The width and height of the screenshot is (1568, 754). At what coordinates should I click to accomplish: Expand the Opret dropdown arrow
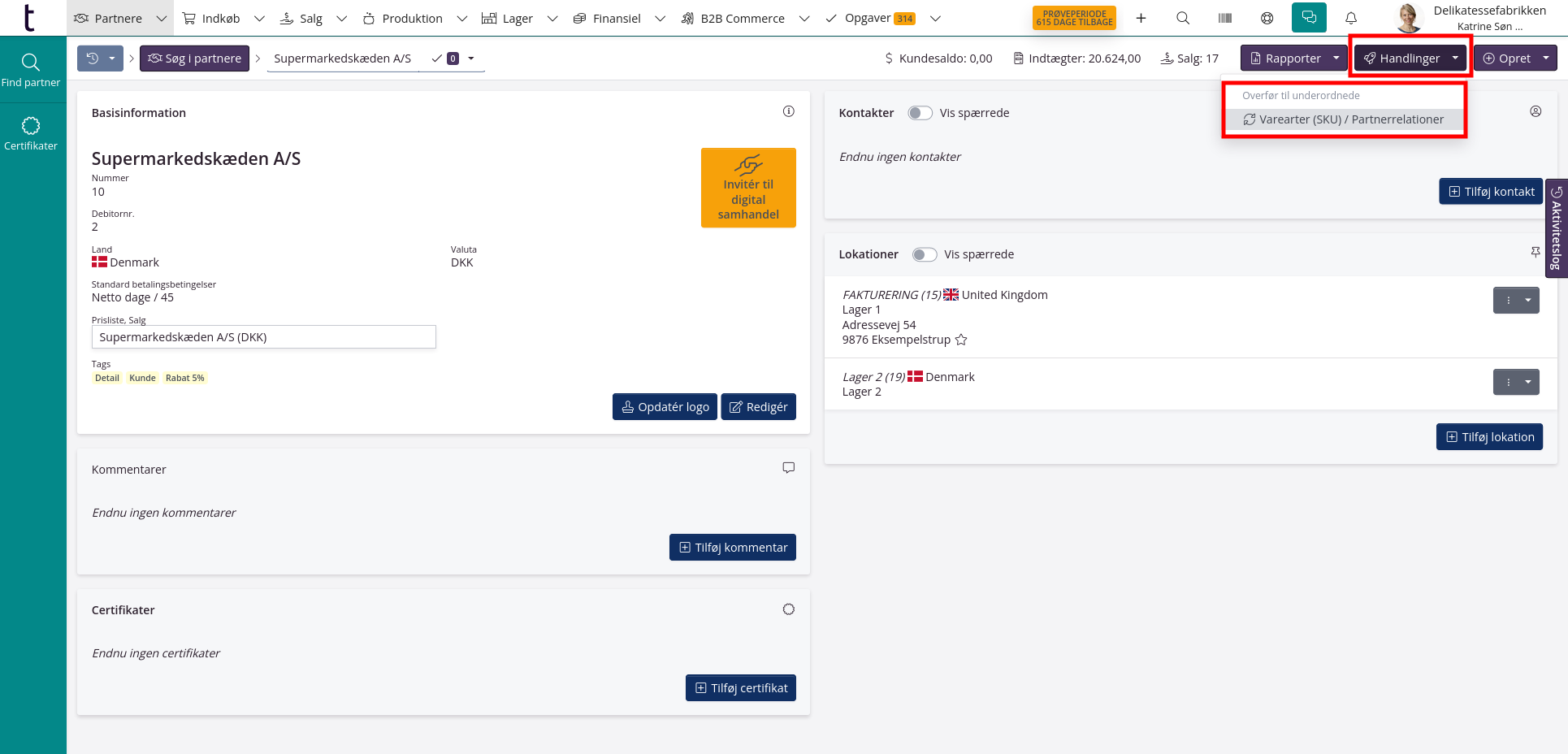click(x=1545, y=58)
